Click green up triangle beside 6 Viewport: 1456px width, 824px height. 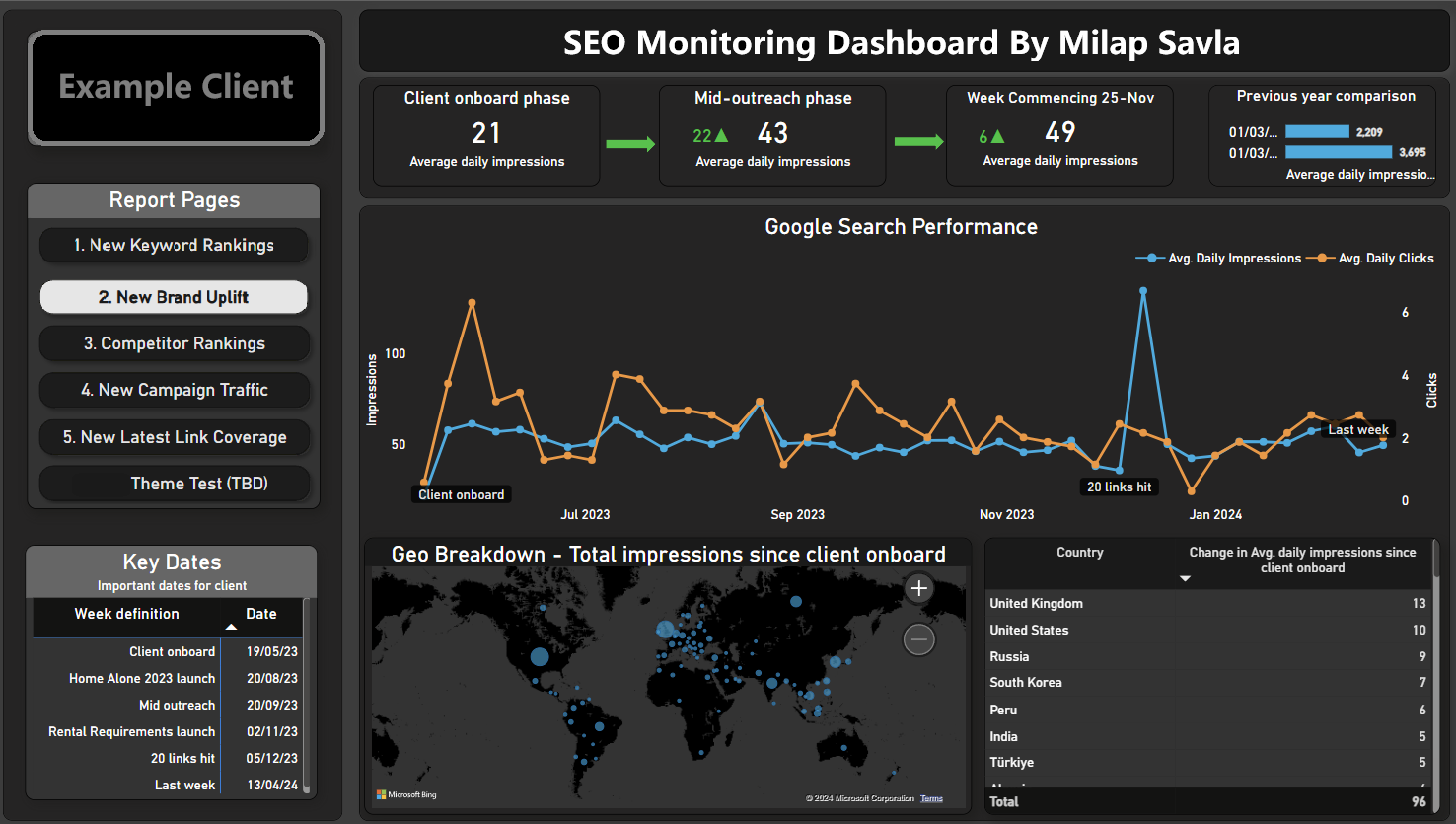pos(997,136)
